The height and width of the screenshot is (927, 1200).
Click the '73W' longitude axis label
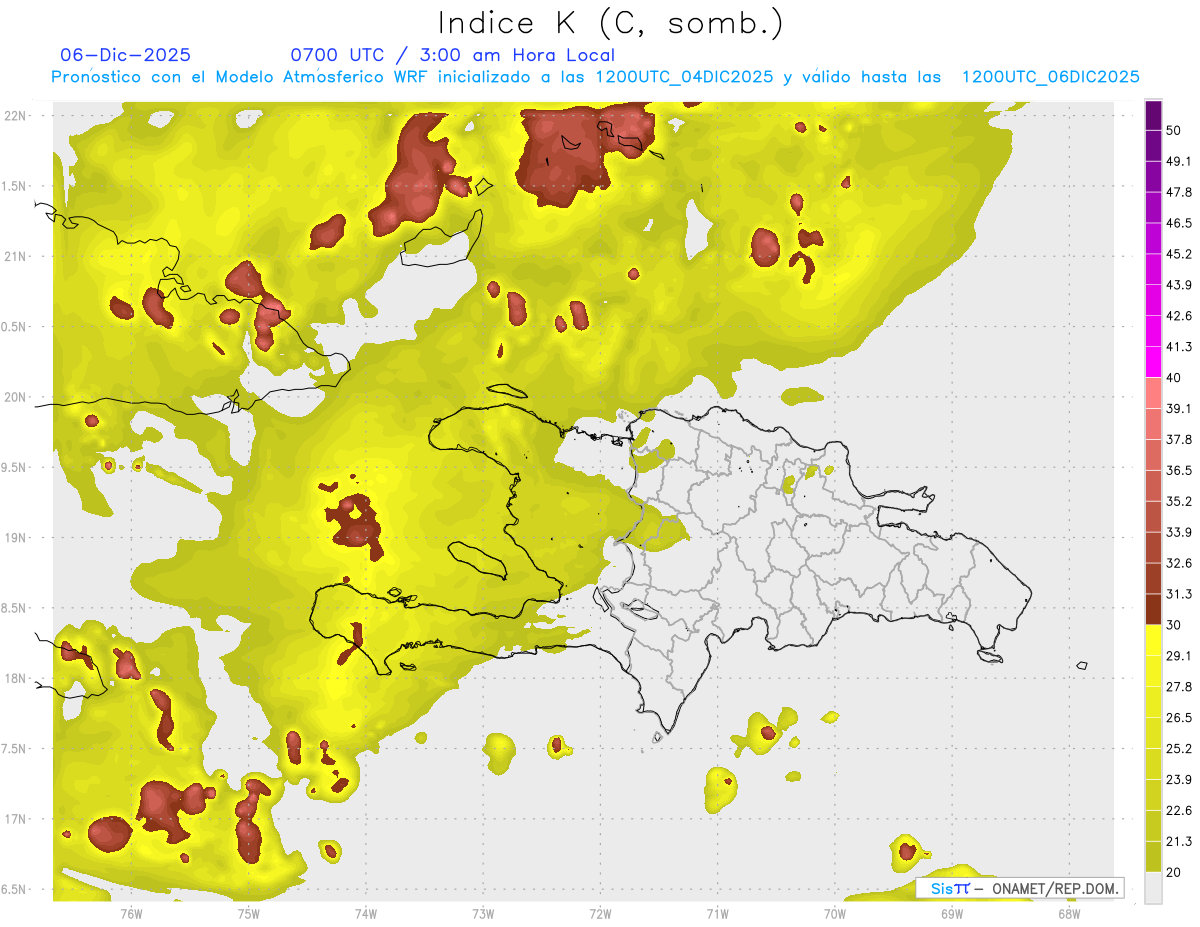[483, 913]
